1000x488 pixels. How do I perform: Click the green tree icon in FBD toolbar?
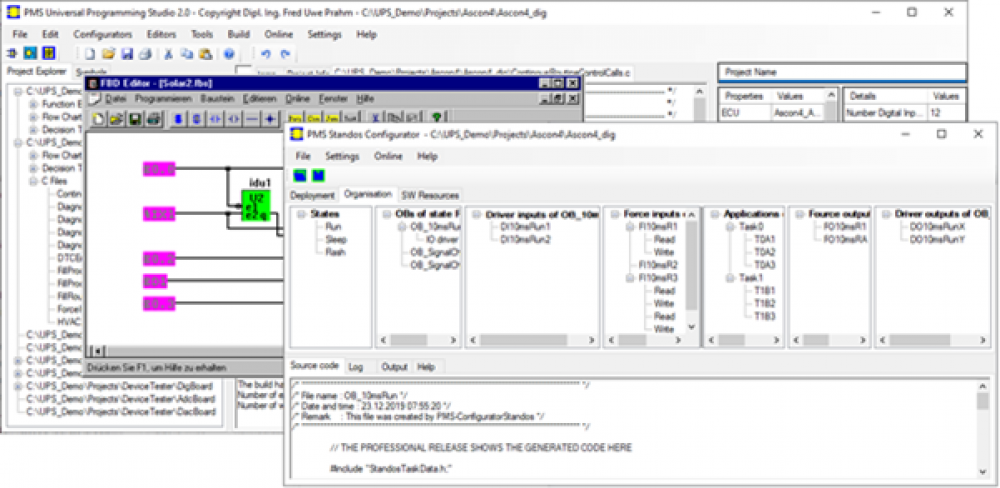click(x=437, y=117)
